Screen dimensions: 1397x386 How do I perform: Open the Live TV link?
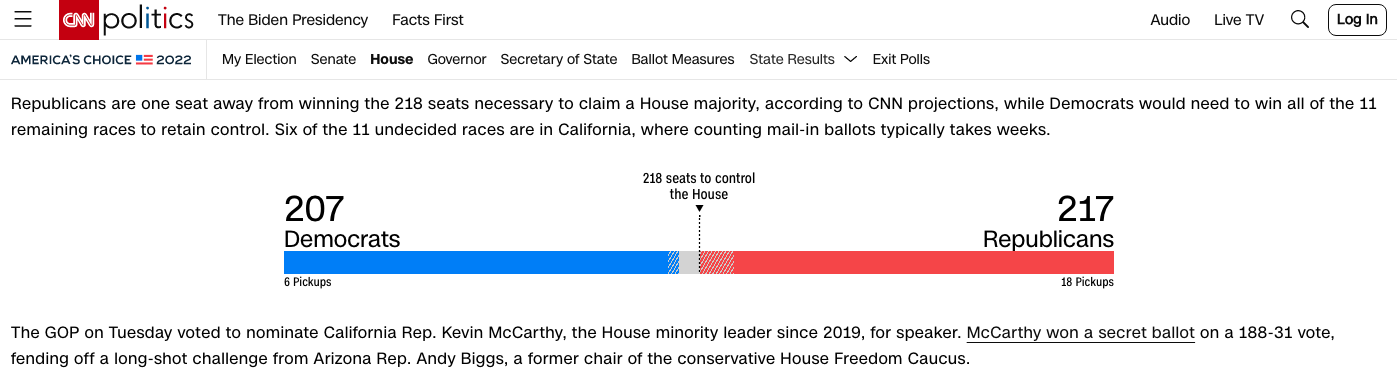click(x=1239, y=19)
